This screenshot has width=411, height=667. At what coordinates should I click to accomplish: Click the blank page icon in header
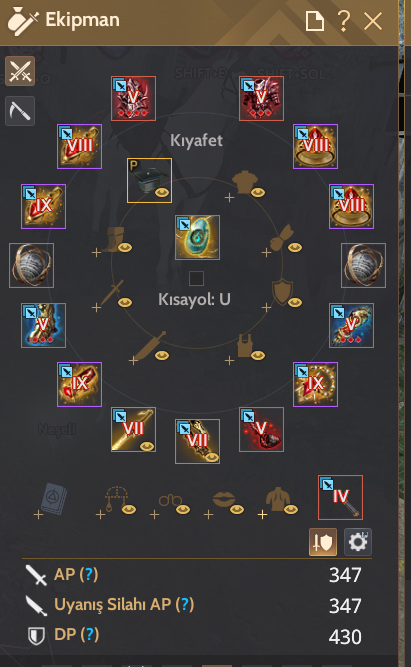315,21
